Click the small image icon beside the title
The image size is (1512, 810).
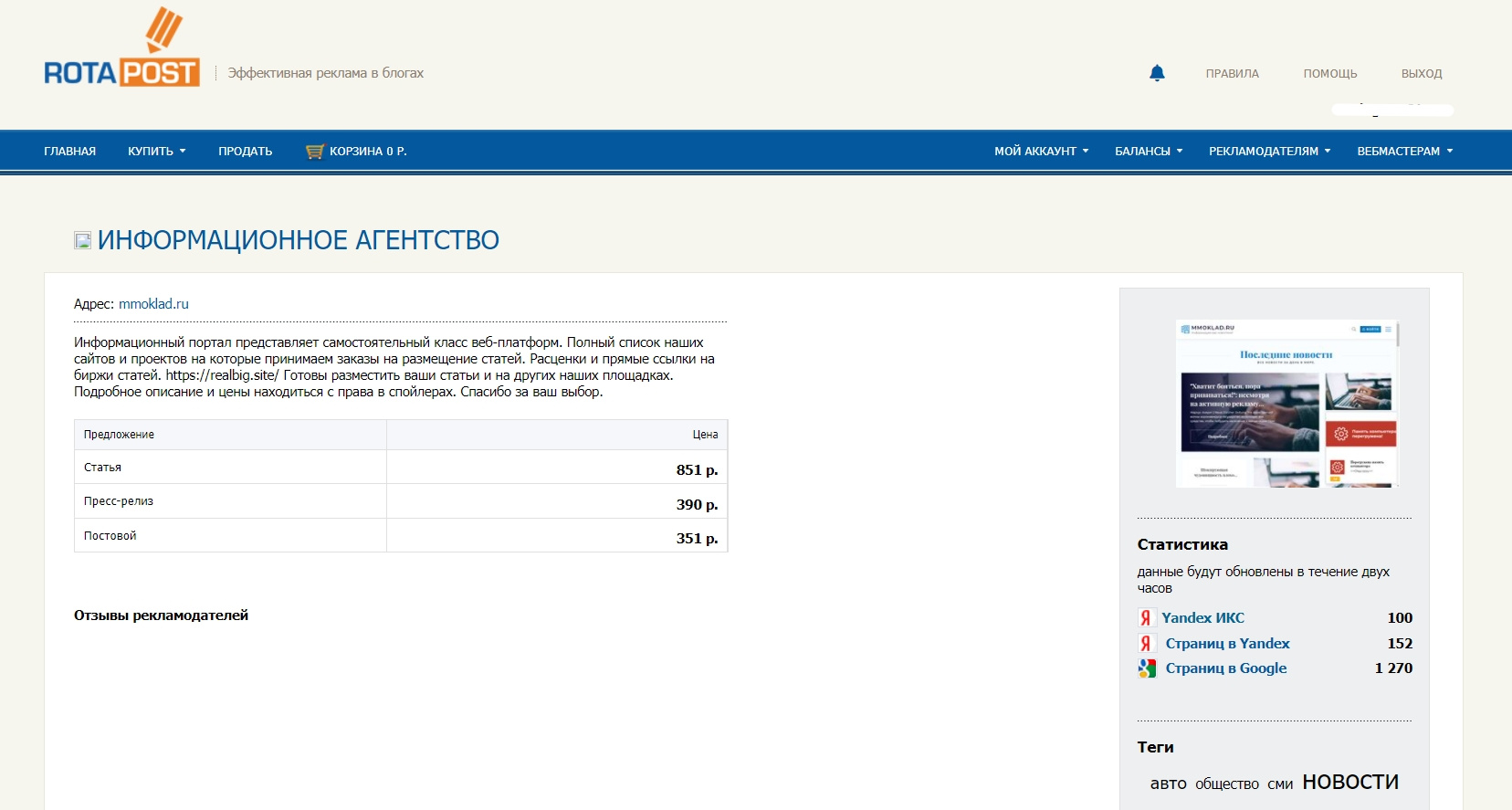click(x=82, y=240)
